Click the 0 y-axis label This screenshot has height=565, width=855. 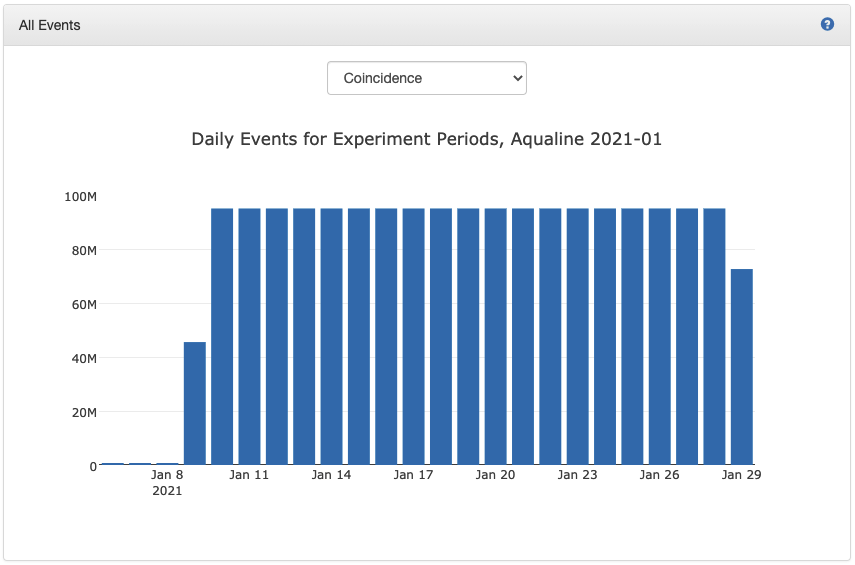[92, 466]
